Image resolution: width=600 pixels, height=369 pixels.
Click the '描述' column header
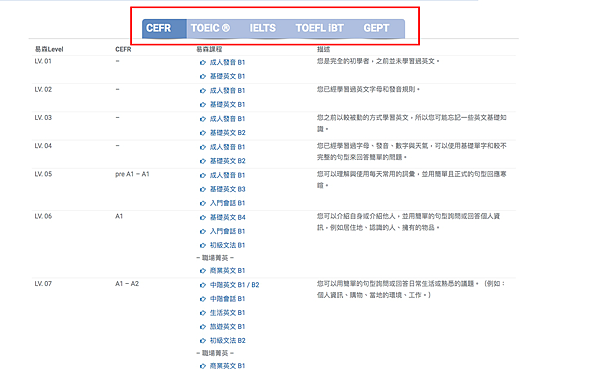(x=323, y=49)
